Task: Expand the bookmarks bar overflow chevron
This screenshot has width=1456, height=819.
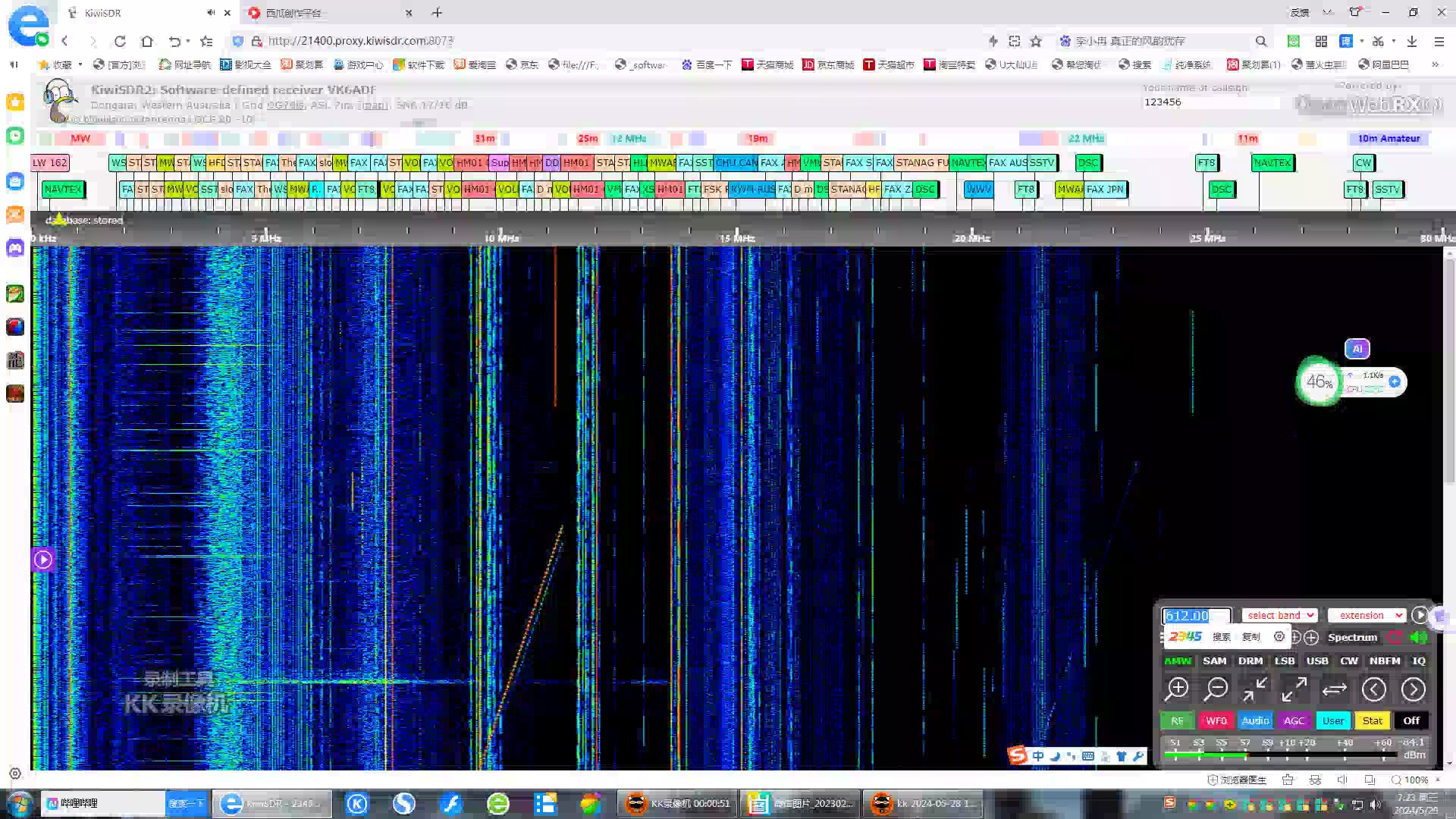Action: [1435, 64]
